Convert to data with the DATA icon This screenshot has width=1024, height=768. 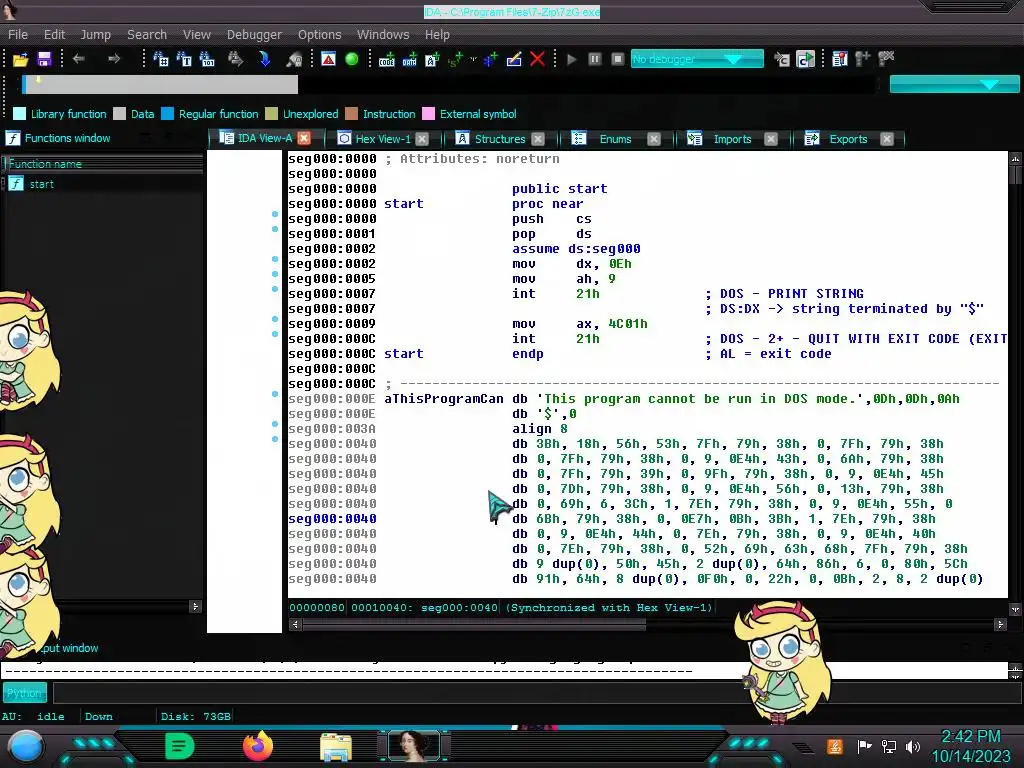coord(409,59)
